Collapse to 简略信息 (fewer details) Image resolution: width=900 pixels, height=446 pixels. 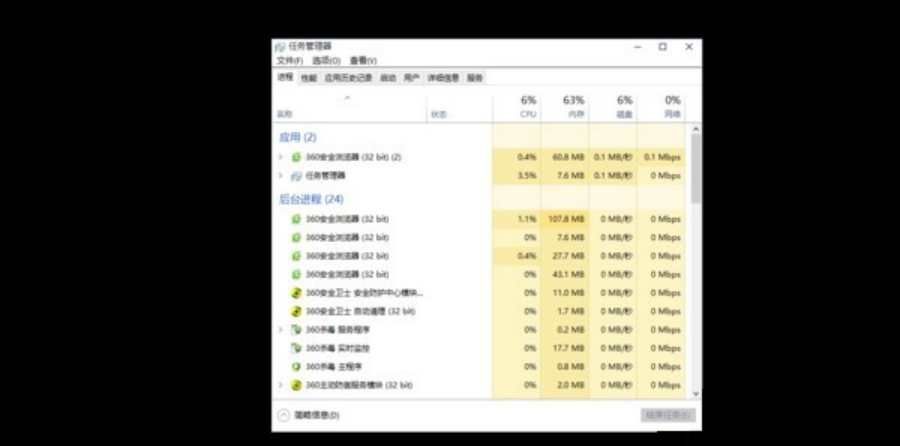(x=308, y=415)
